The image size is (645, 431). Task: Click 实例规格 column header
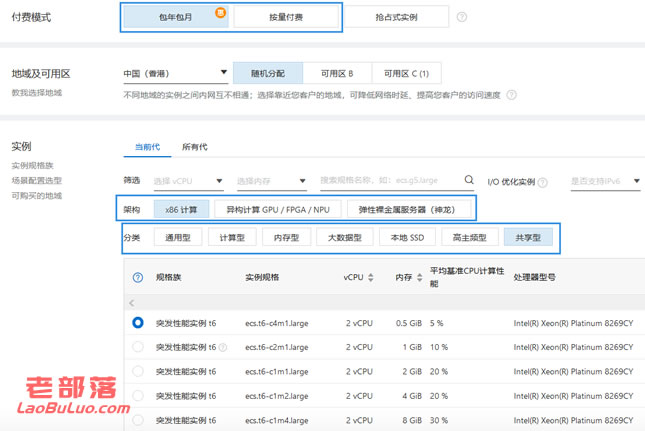262,277
